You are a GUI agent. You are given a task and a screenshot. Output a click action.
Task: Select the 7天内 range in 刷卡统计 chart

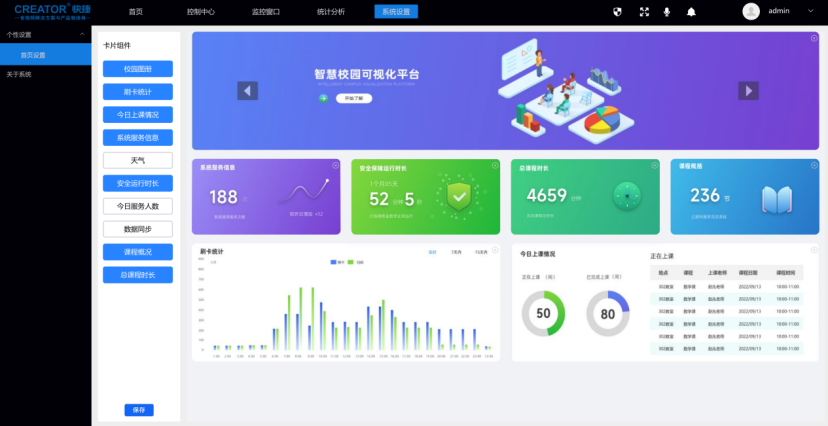coord(456,252)
